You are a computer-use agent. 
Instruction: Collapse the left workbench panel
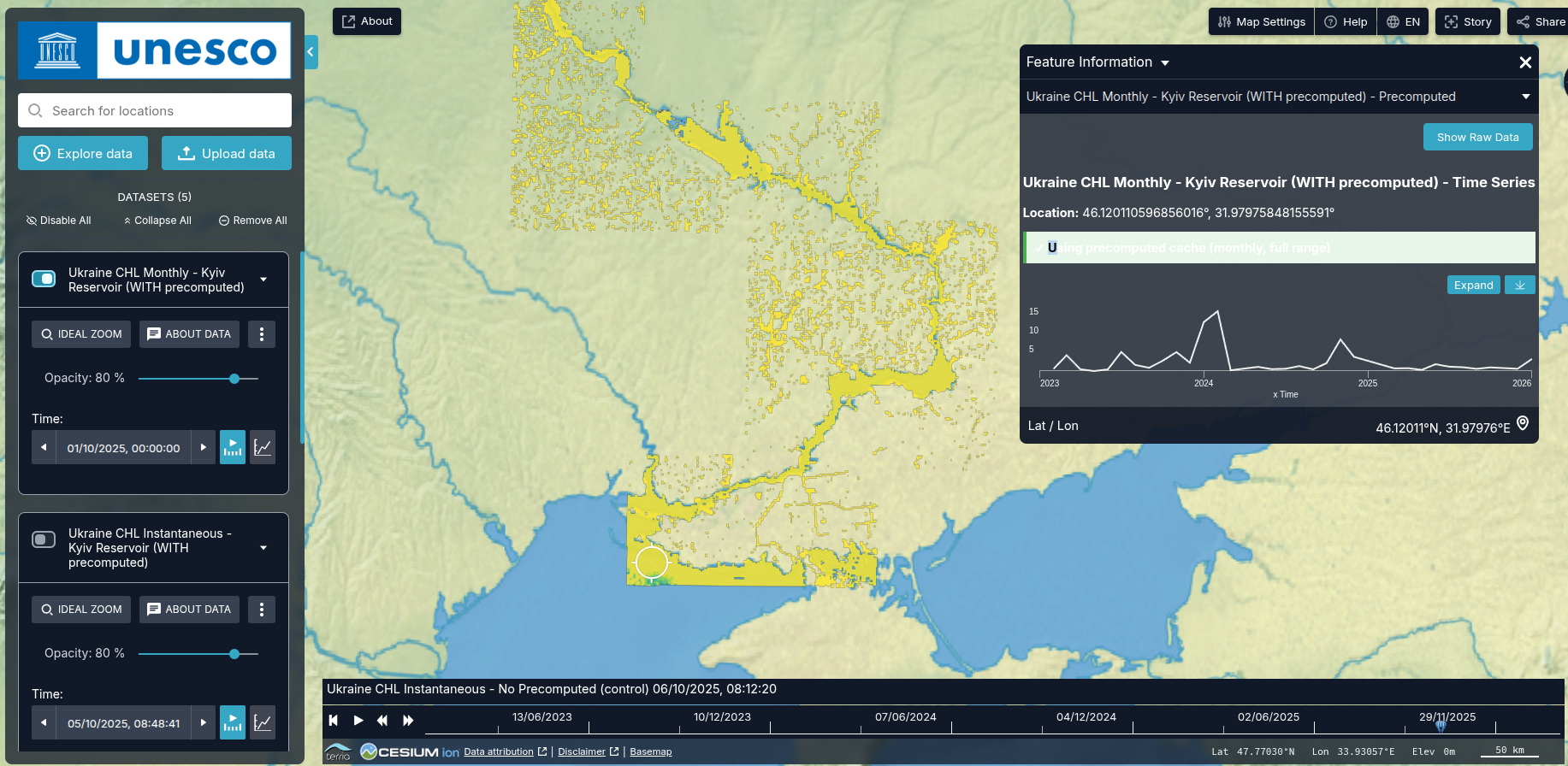(x=311, y=52)
